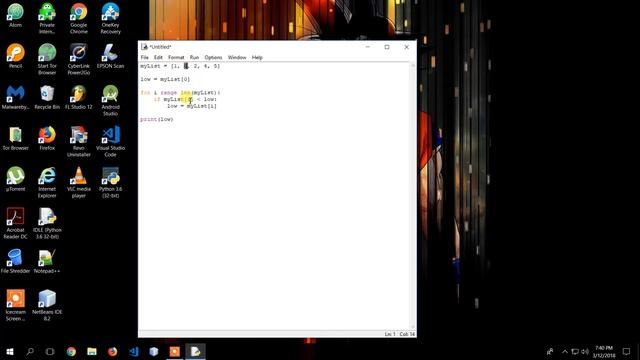Image resolution: width=640 pixels, height=360 pixels.
Task: Minimize the IDLE editor window
Action: click(x=367, y=47)
